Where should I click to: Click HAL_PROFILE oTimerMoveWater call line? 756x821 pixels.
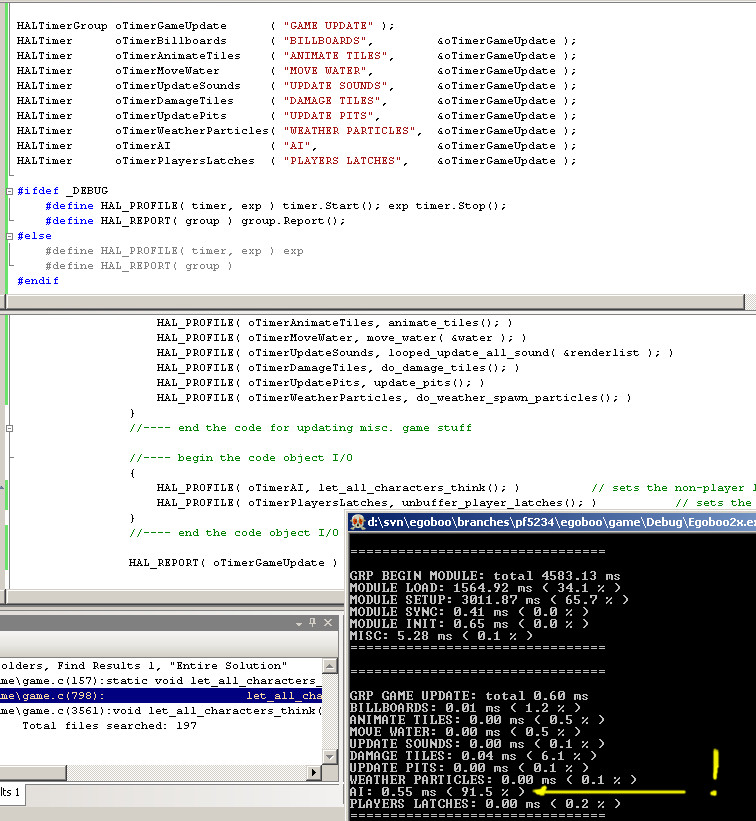point(341,338)
